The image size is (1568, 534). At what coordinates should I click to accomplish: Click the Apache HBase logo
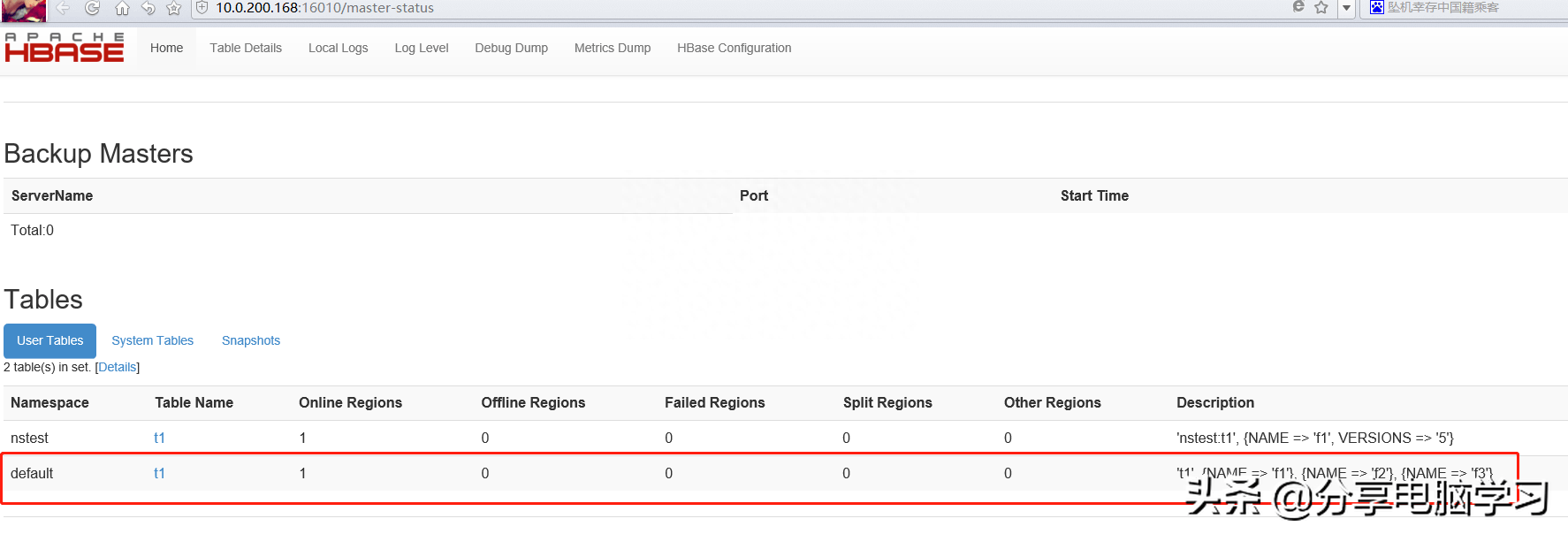(x=65, y=48)
